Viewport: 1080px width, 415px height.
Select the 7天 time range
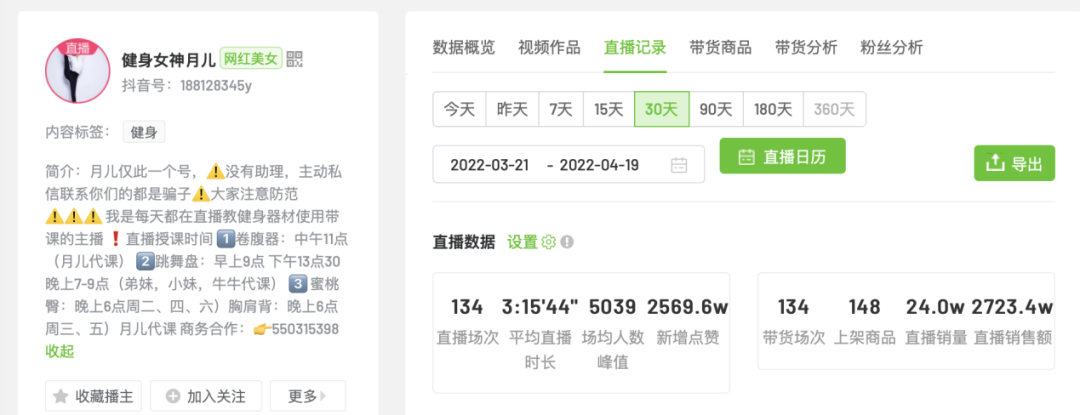click(x=561, y=109)
